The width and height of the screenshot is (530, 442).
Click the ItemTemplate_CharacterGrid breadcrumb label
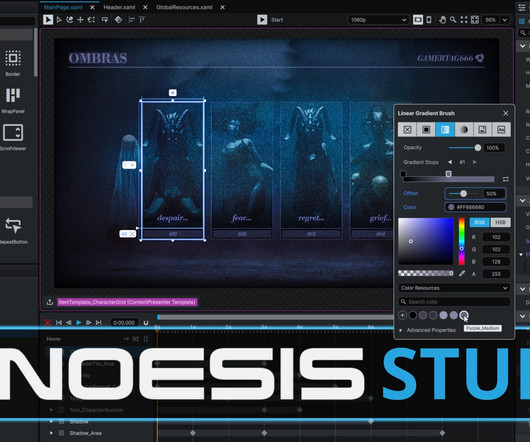127,302
